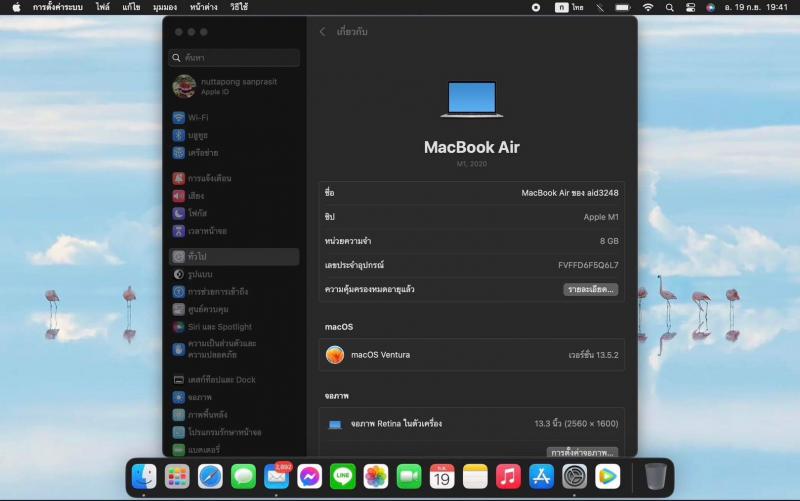Select General (ทั่วไป) in sidebar

234,257
